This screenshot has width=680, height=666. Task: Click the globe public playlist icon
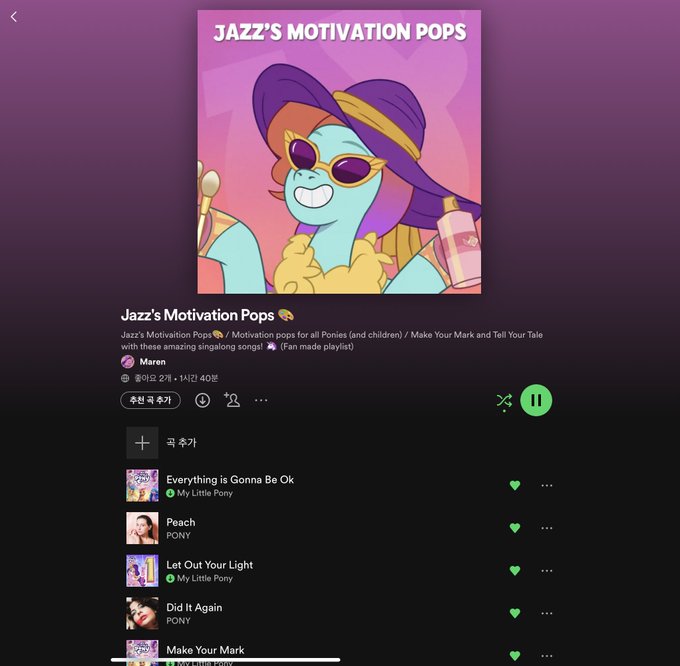[x=125, y=378]
